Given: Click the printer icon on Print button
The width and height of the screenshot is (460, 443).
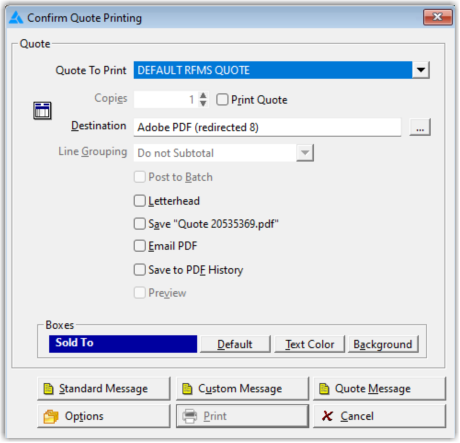Looking at the screenshot, I should pyautogui.click(x=190, y=416).
